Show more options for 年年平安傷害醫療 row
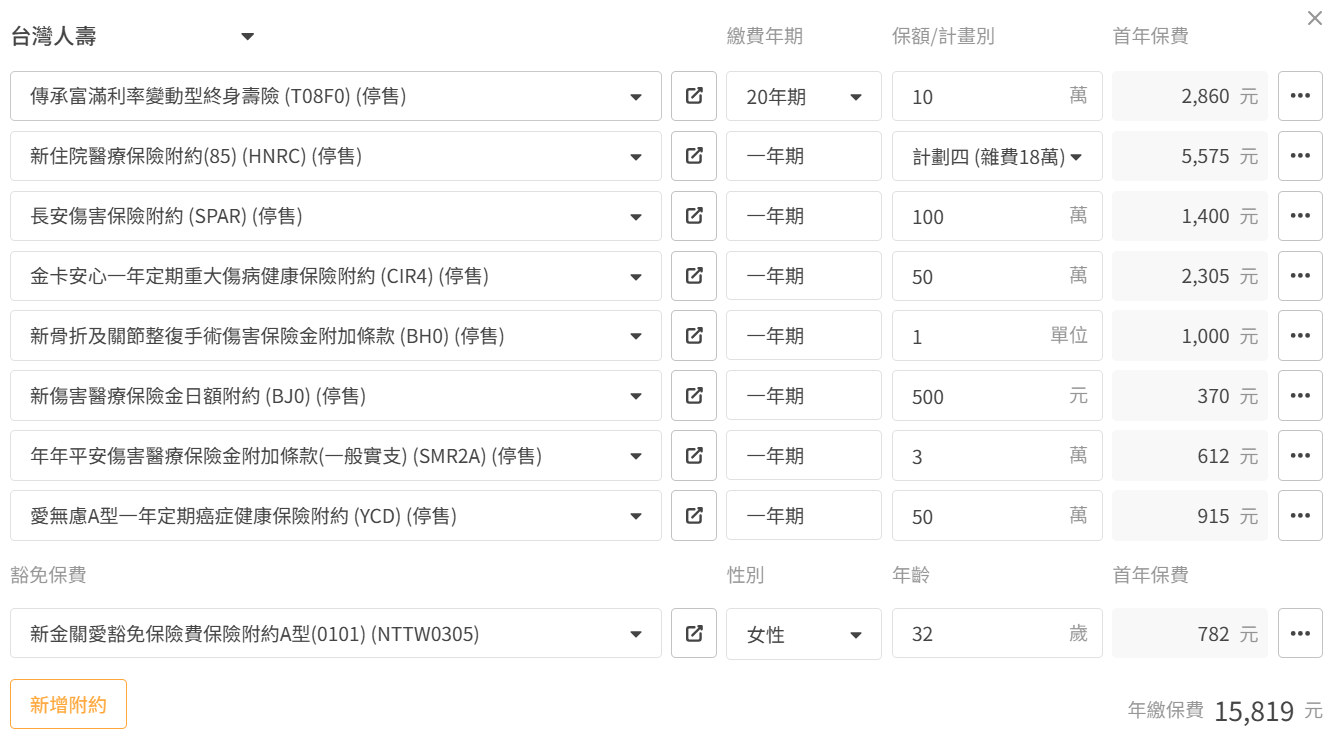The width and height of the screenshot is (1333, 738). point(1300,456)
